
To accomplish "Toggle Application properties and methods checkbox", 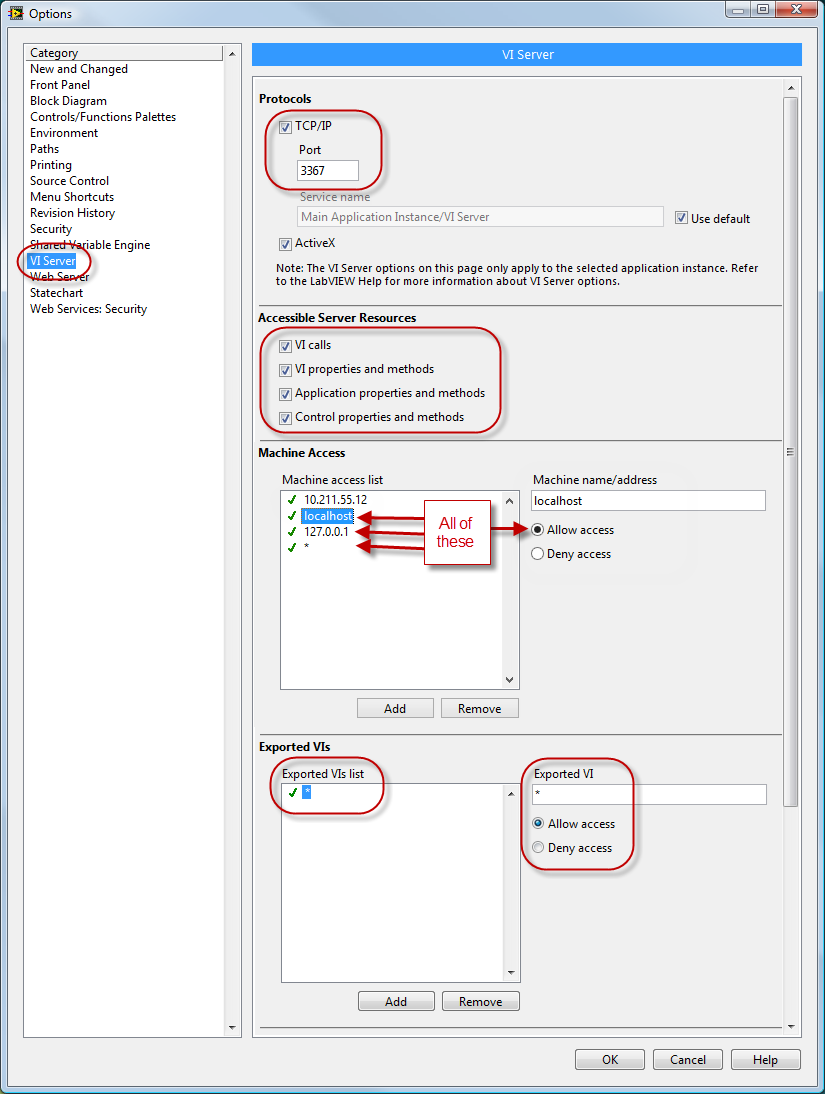I will pyautogui.click(x=285, y=394).
